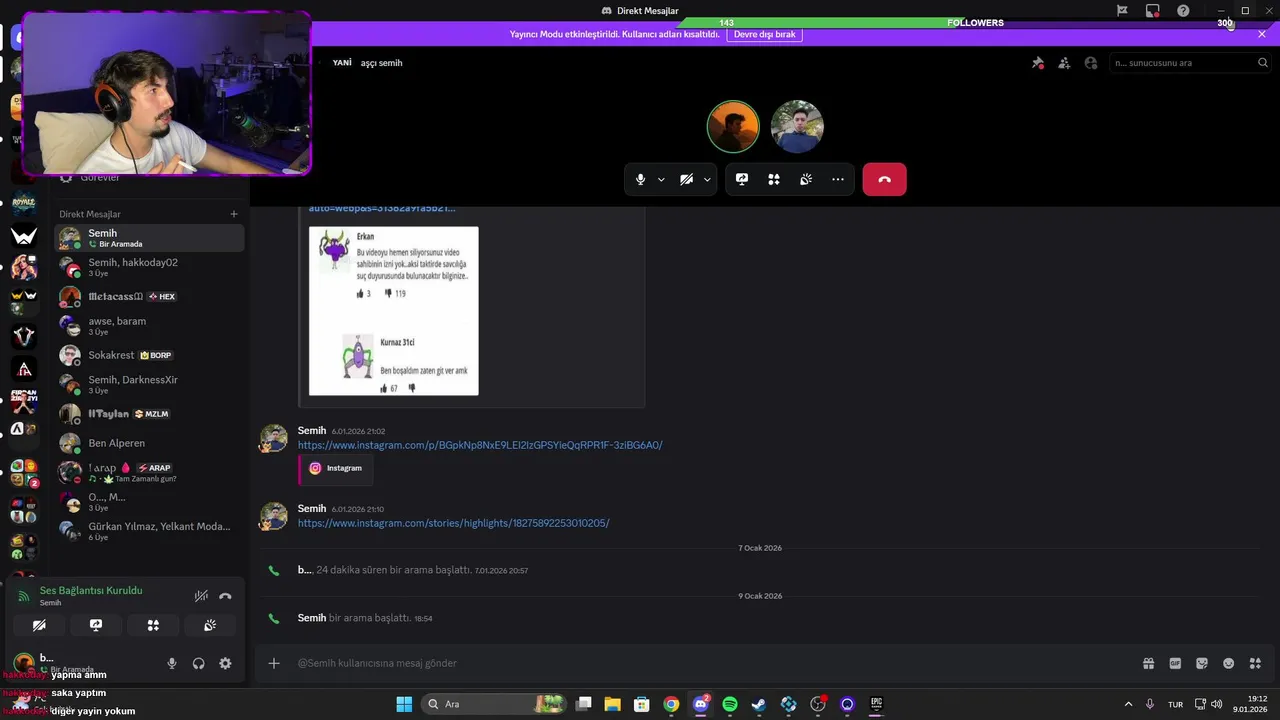Open the inbox flag icon in title bar
Image resolution: width=1280 pixels, height=720 pixels.
pyautogui.click(x=1122, y=11)
